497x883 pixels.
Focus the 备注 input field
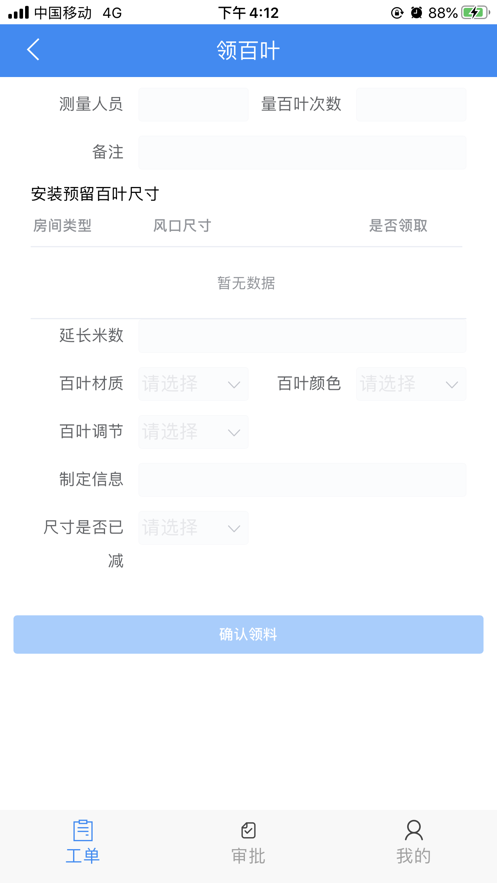tap(302, 152)
